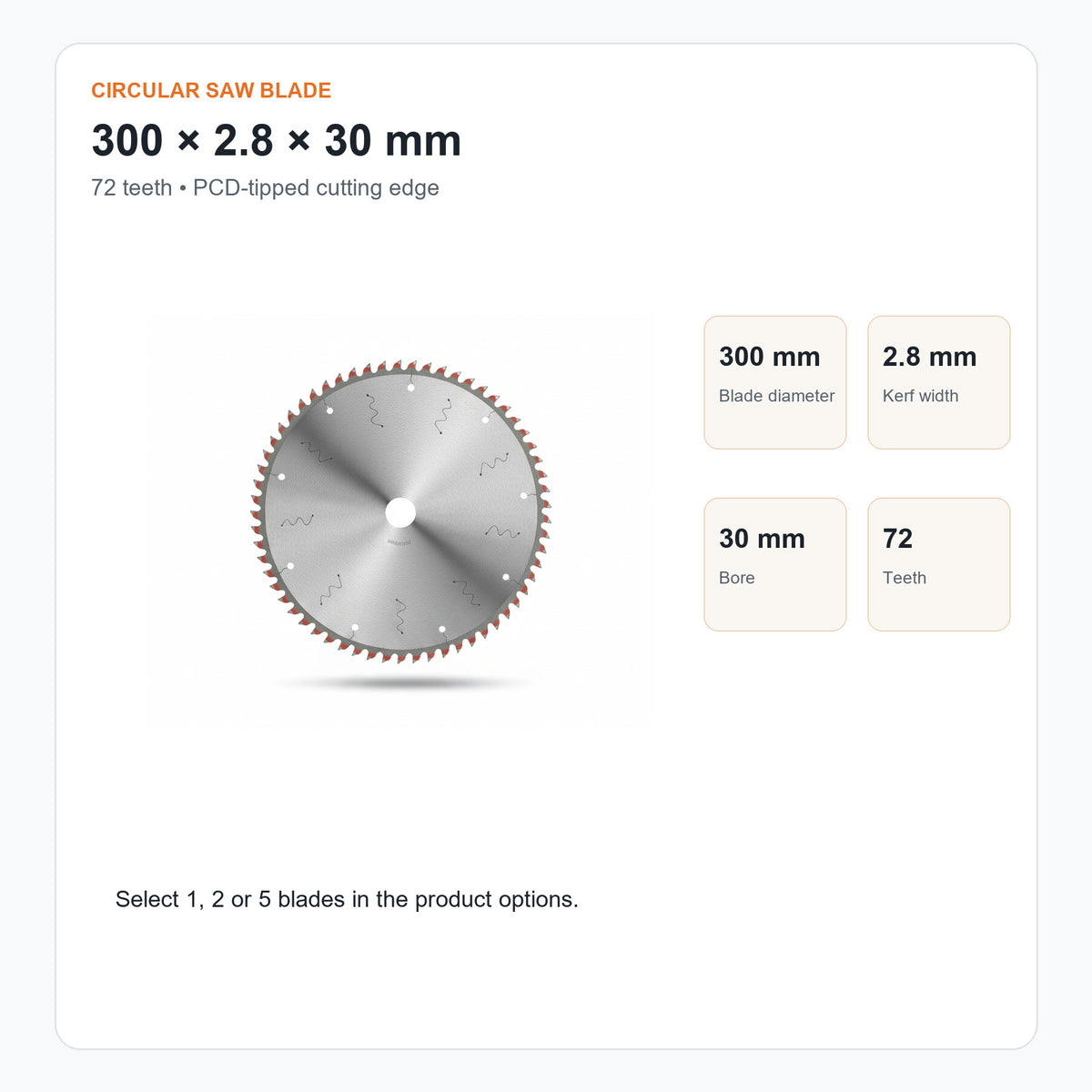Click the Select 1, 2 or 5 blades note
The height and width of the screenshot is (1092, 1092).
(x=347, y=899)
